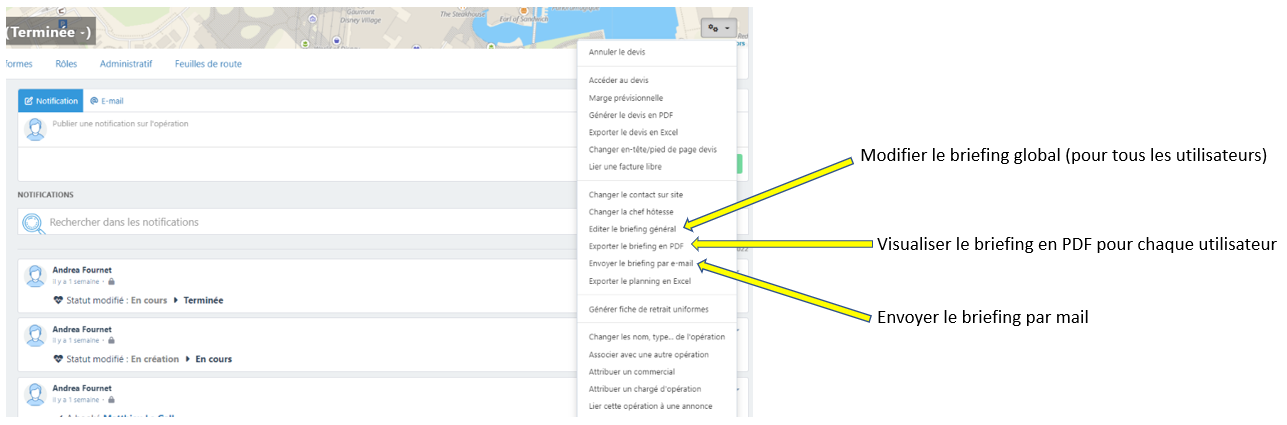The height and width of the screenshot is (425, 1287).
Task: Open the Feuilles de route tab
Action: pyautogui.click(x=208, y=64)
